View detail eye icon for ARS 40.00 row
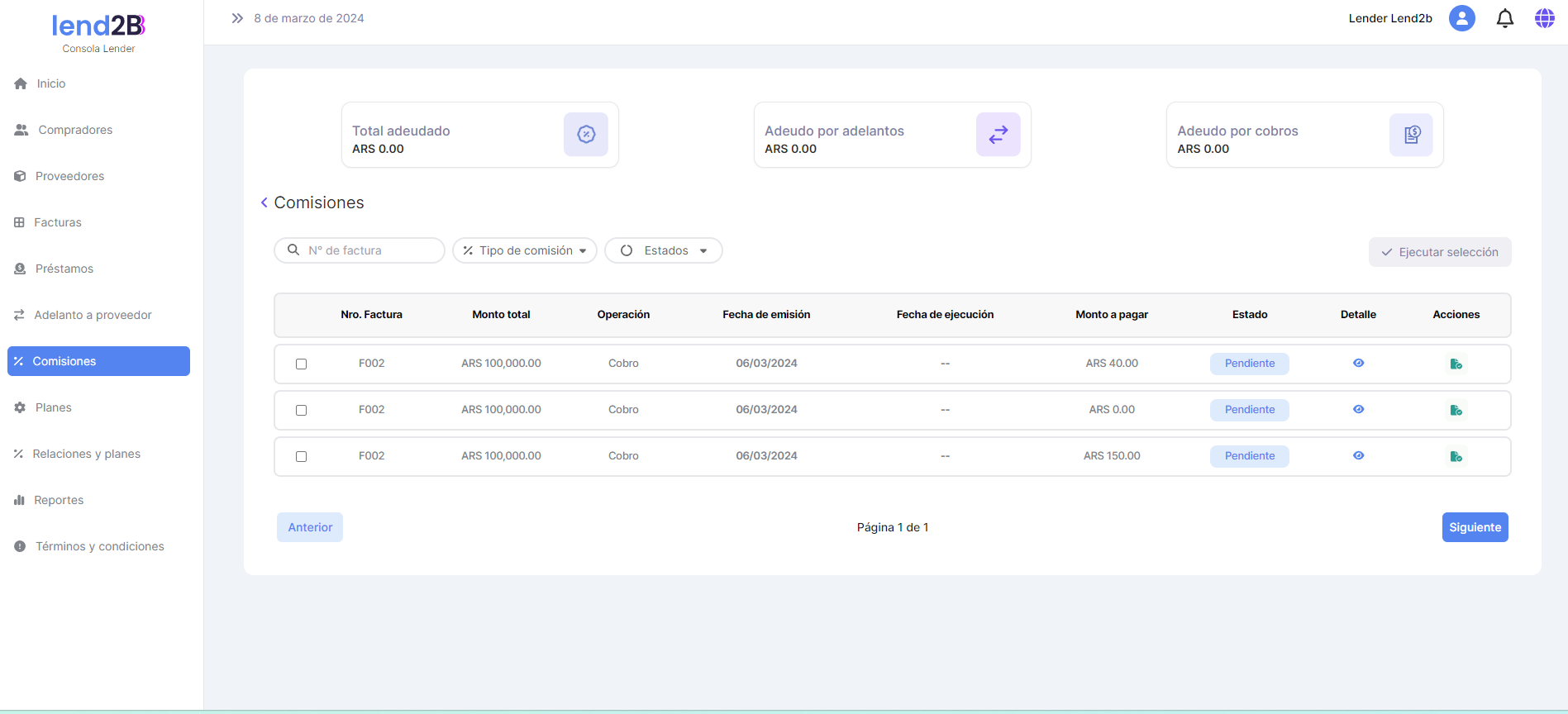Viewport: 1568px width, 714px height. tap(1358, 363)
